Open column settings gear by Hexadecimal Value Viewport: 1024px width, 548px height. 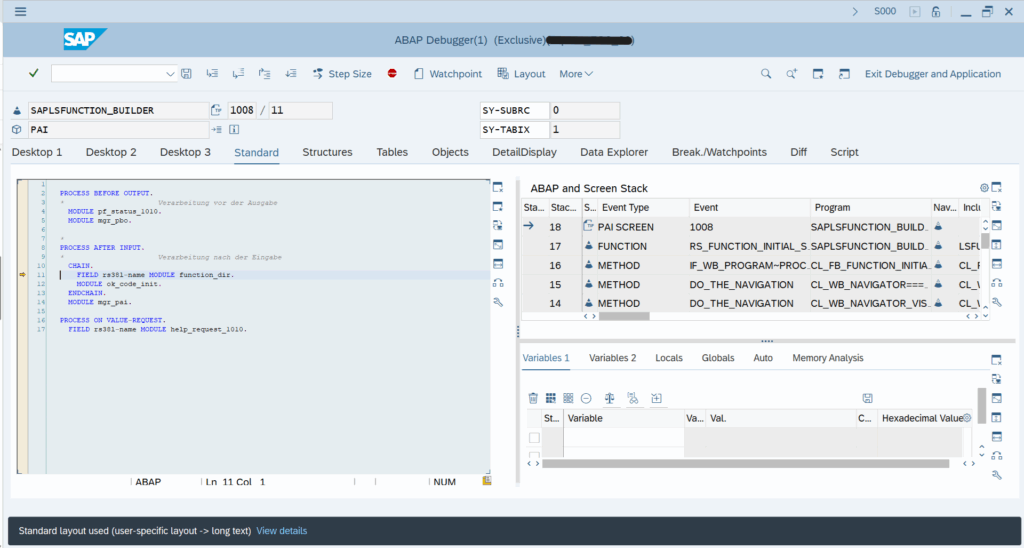pos(967,418)
